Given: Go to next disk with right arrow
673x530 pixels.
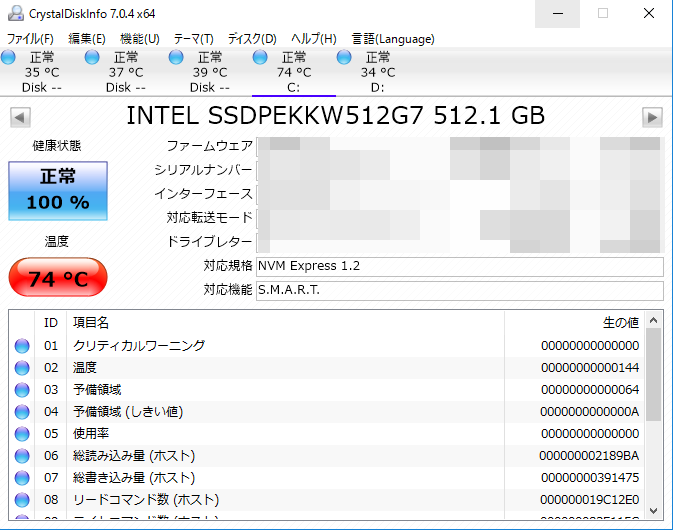Looking at the screenshot, I should [652, 117].
